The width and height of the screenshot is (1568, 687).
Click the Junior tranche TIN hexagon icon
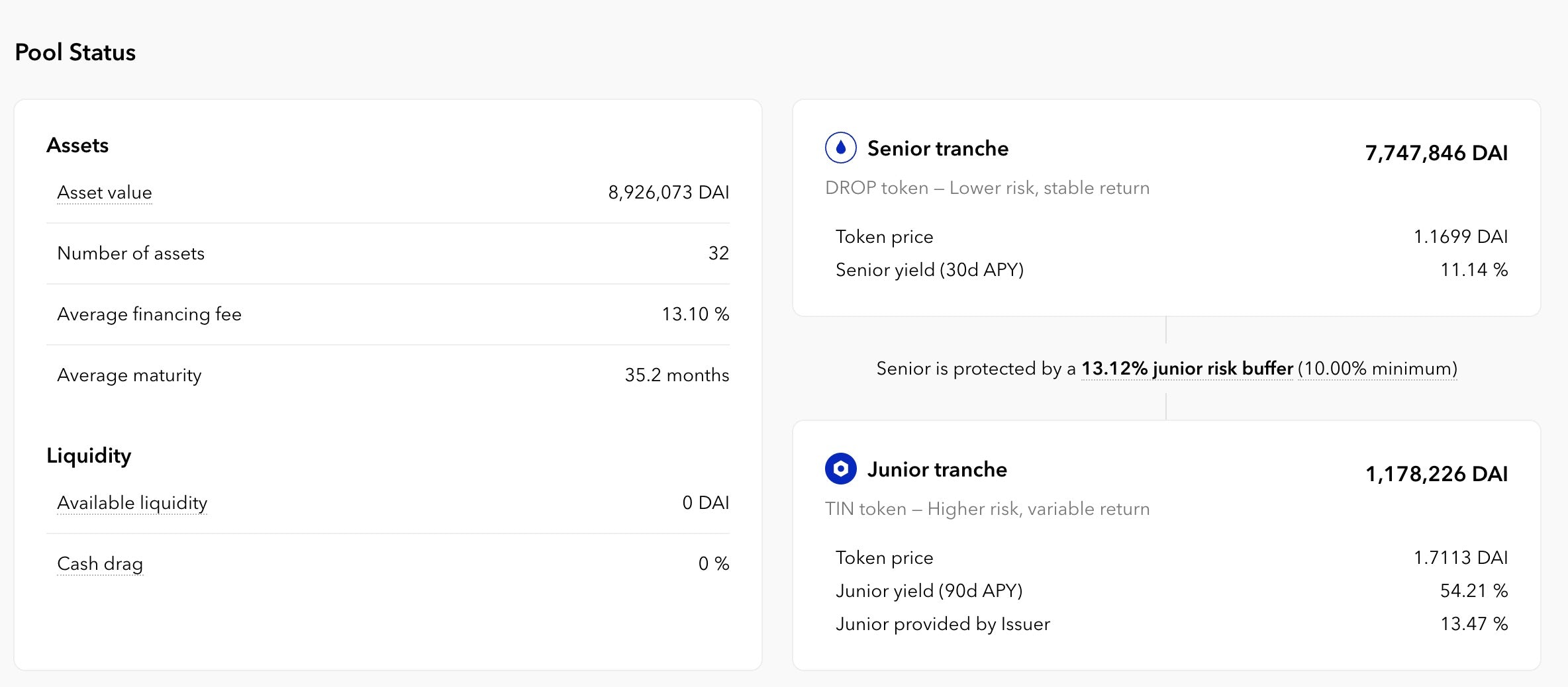point(840,469)
